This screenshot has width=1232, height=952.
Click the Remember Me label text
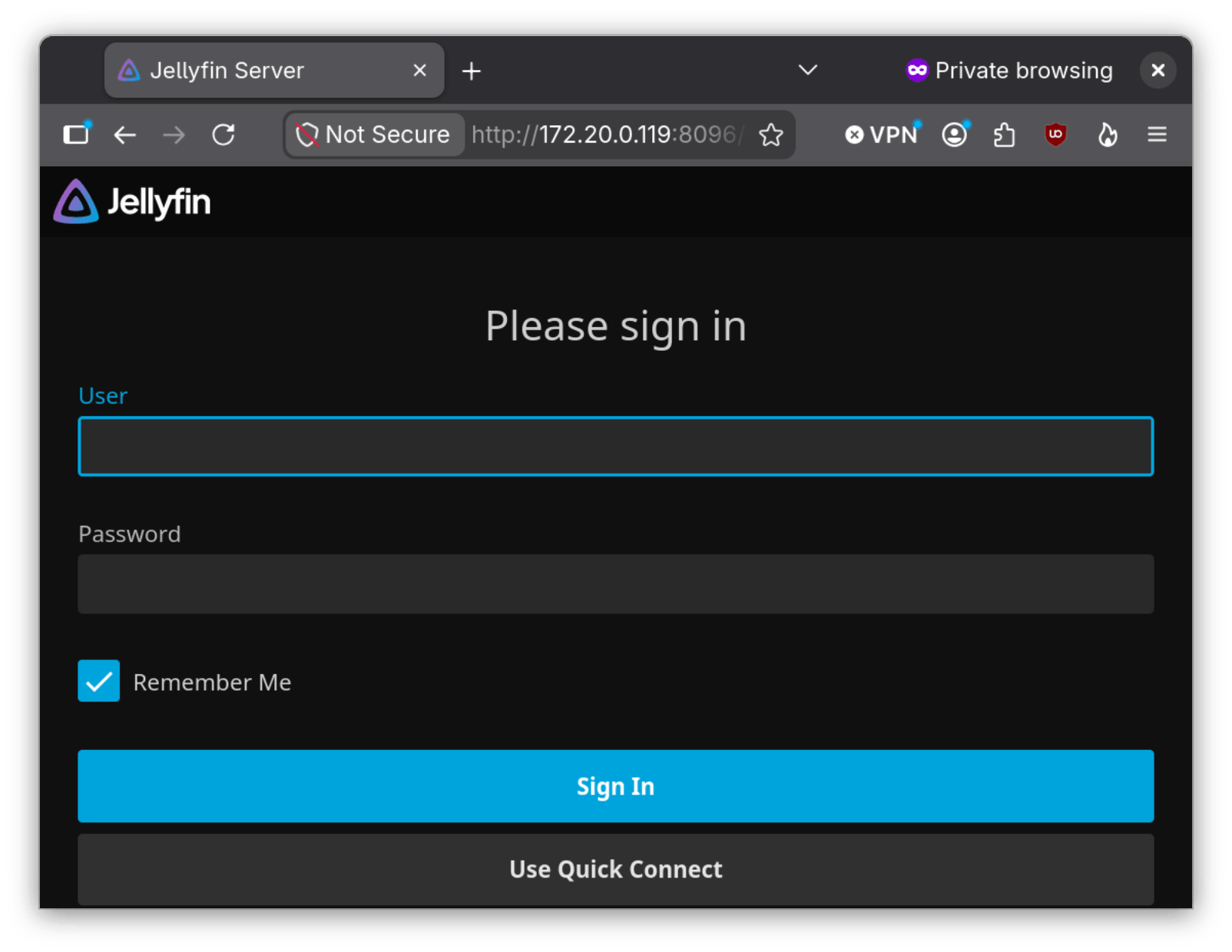tap(212, 683)
